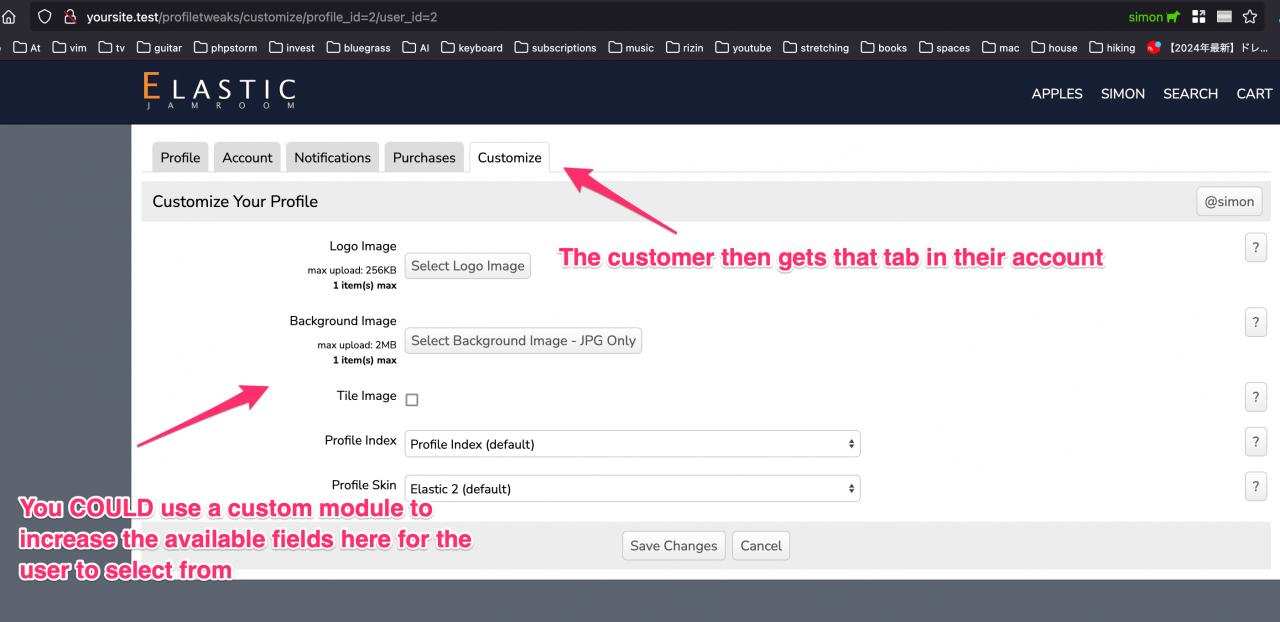
Task: Bookmark this page with star icon
Action: (x=1249, y=17)
